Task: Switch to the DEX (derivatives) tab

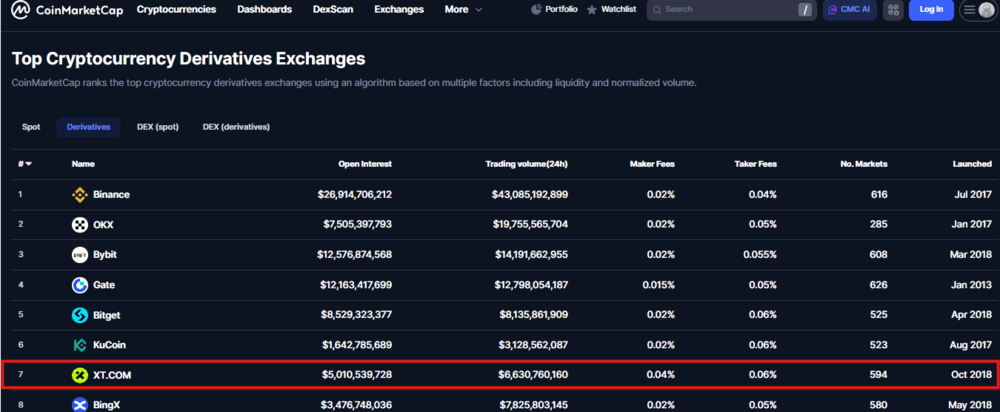Action: coord(236,127)
